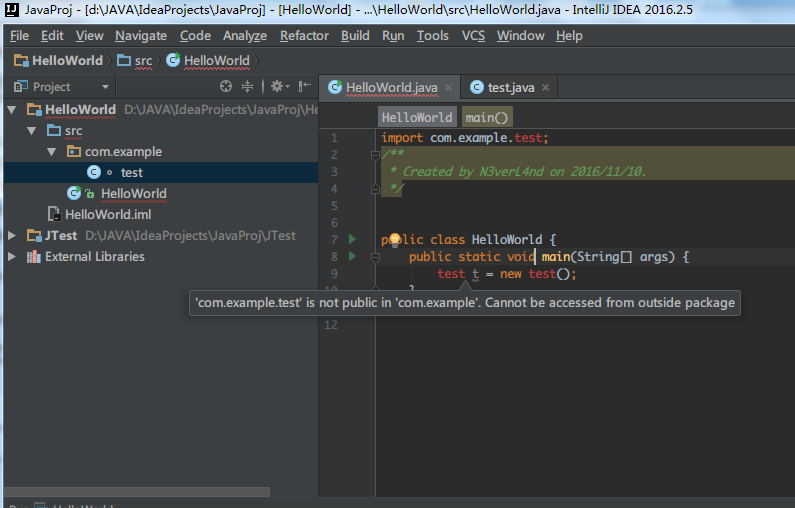
Task: Click the run arrow beside class HelloWorld line
Action: 352,239
